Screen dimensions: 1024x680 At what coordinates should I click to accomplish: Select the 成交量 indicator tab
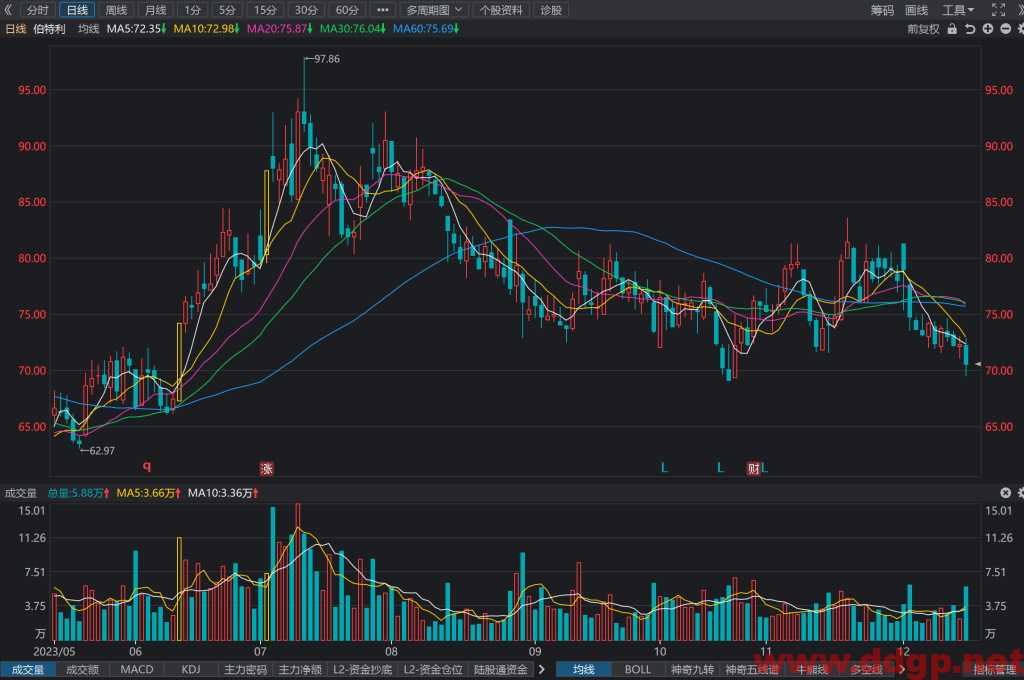pyautogui.click(x=28, y=670)
